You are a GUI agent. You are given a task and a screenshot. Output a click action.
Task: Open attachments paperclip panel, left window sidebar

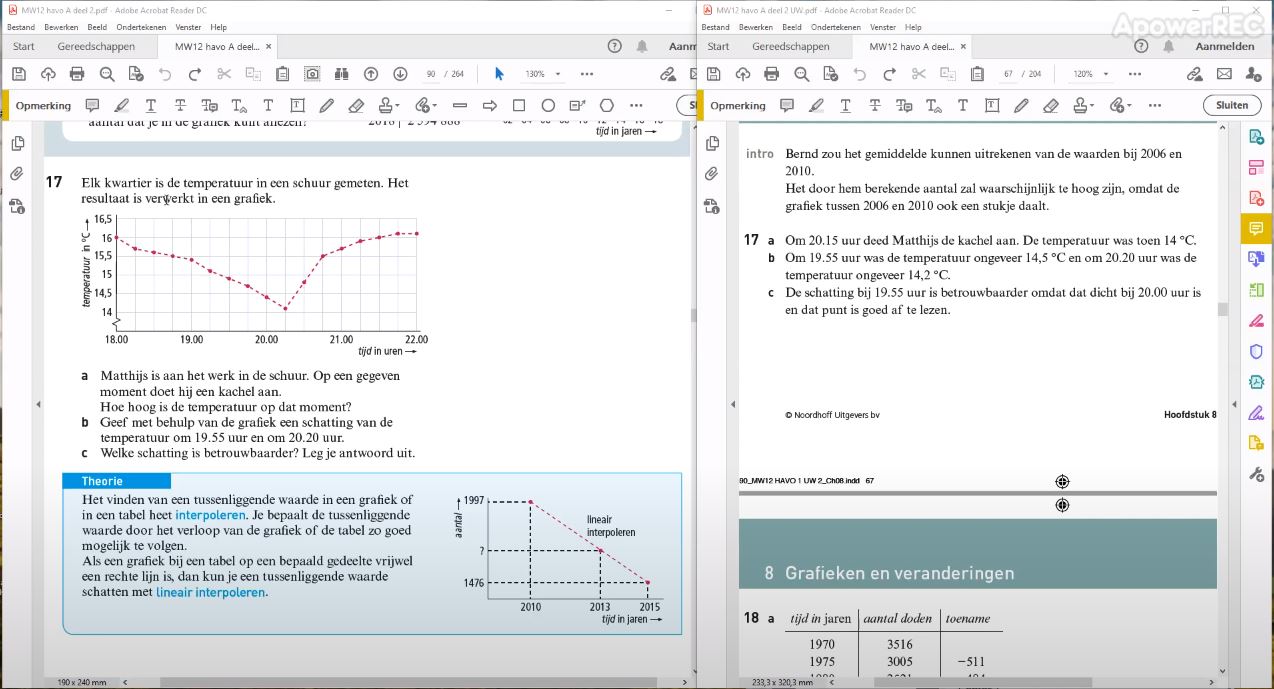pyautogui.click(x=17, y=174)
